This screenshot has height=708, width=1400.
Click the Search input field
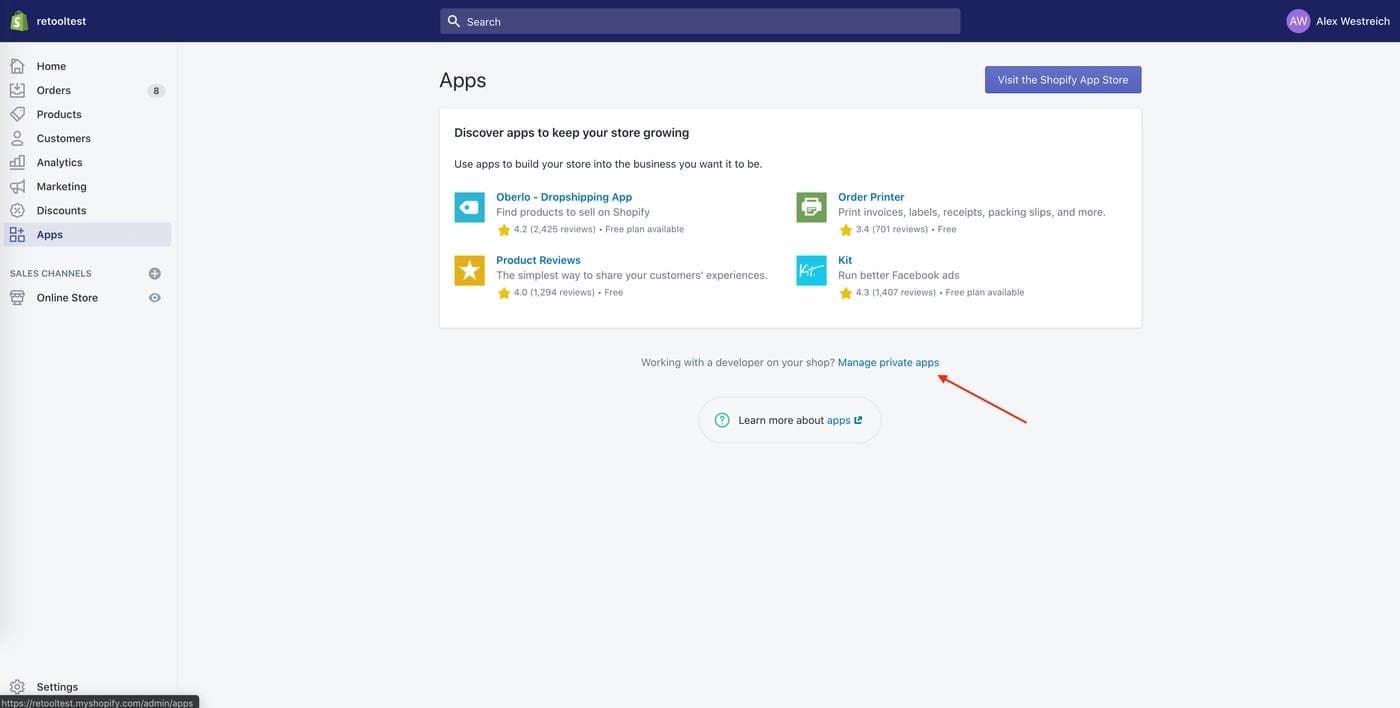tap(700, 21)
